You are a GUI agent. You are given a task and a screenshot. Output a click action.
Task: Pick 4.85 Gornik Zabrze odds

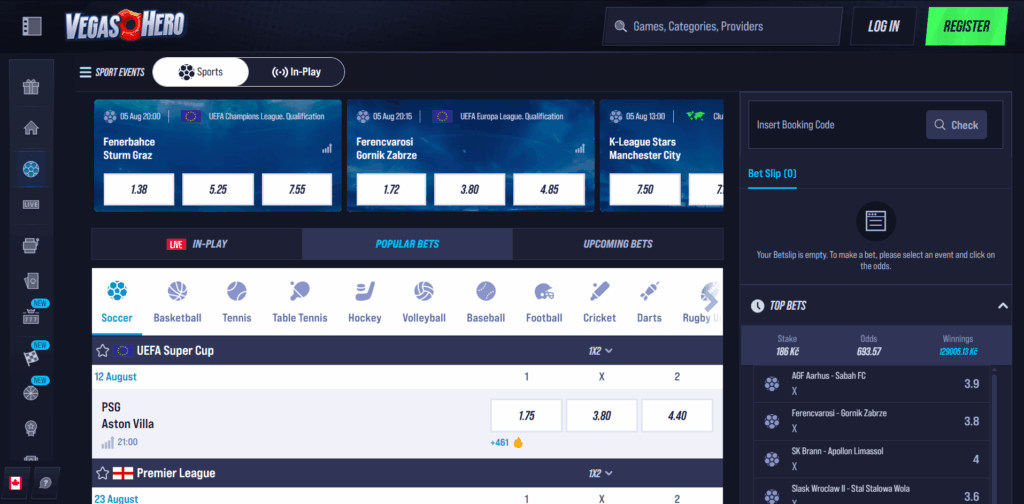549,189
